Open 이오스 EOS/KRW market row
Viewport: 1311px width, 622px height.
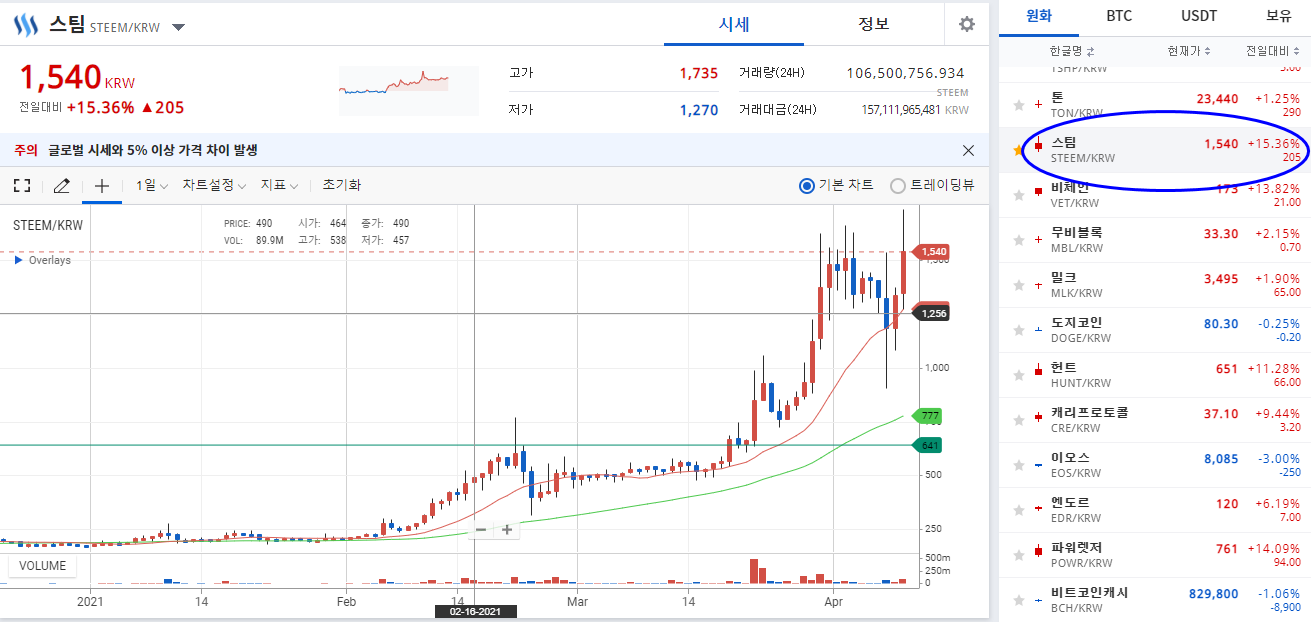click(1155, 465)
